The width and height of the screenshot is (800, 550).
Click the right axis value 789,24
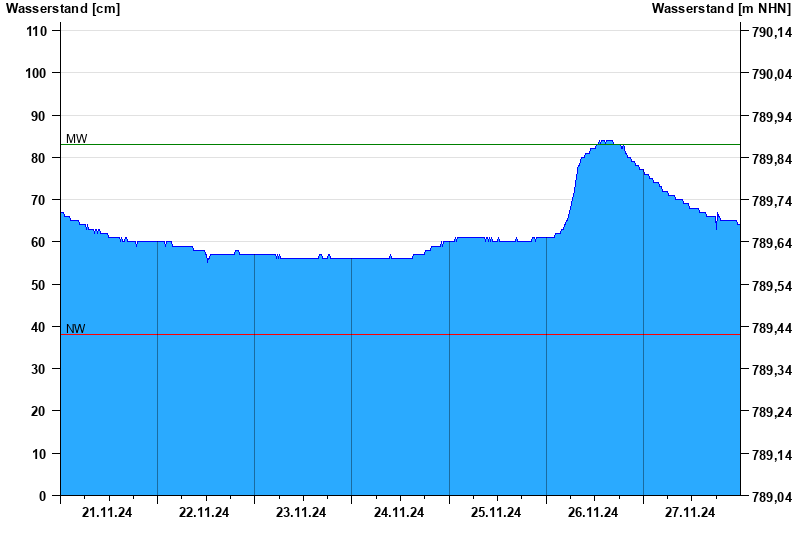(x=772, y=412)
